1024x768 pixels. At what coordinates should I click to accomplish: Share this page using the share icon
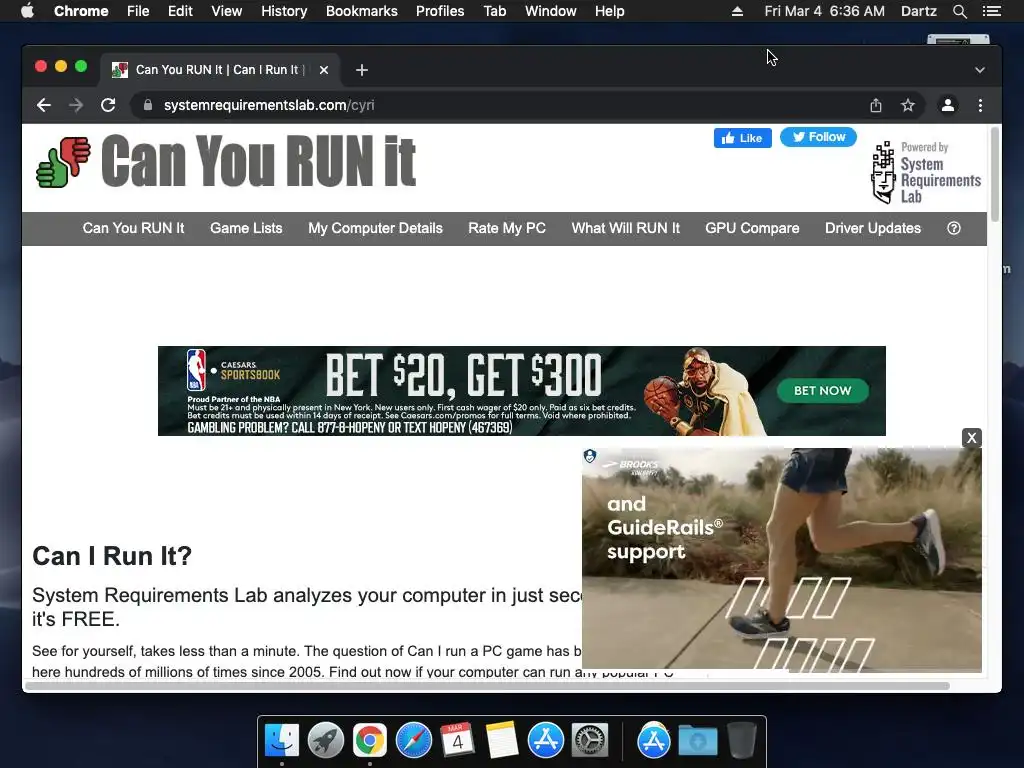tap(876, 105)
